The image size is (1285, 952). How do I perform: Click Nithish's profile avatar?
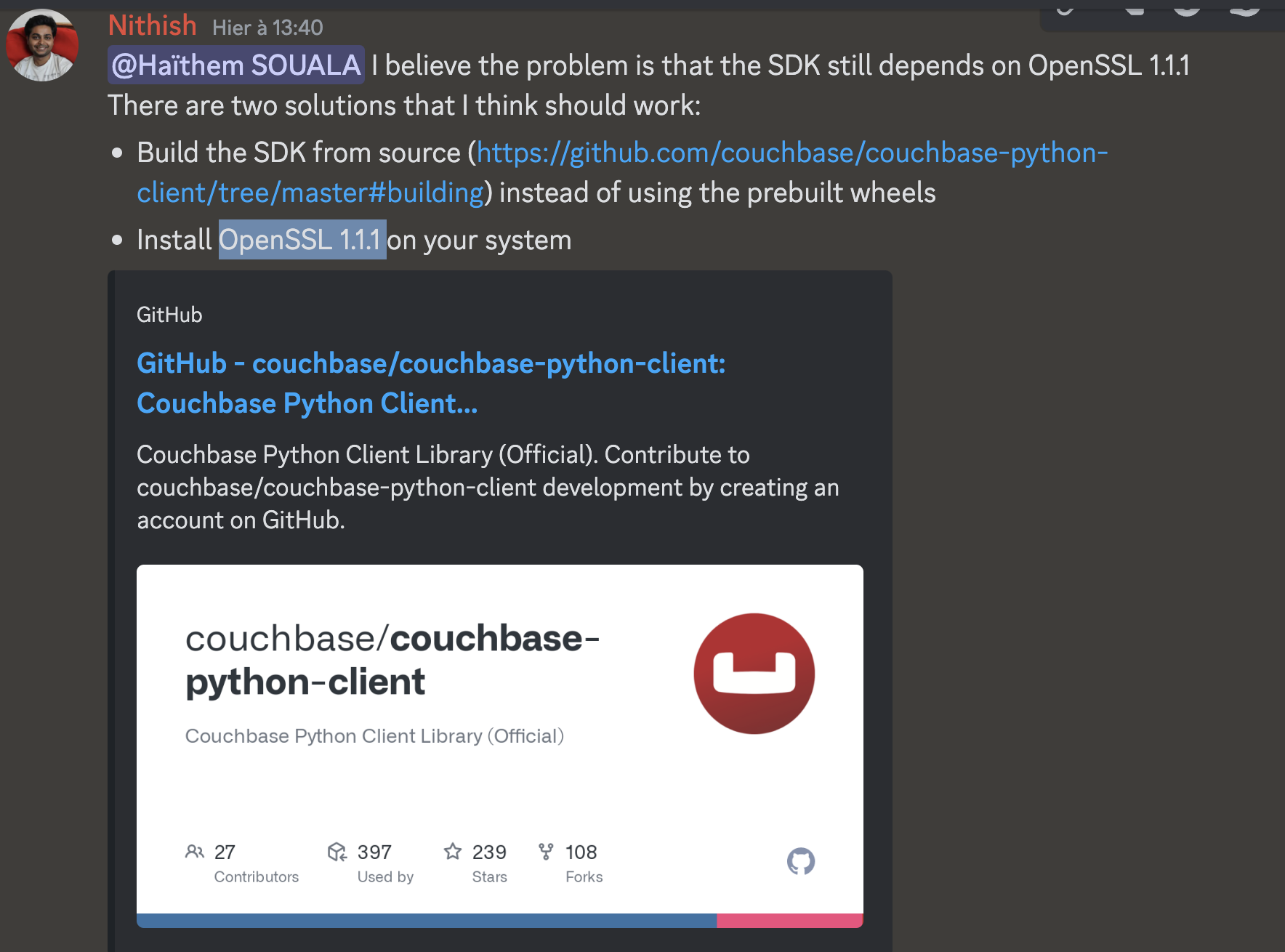(41, 44)
